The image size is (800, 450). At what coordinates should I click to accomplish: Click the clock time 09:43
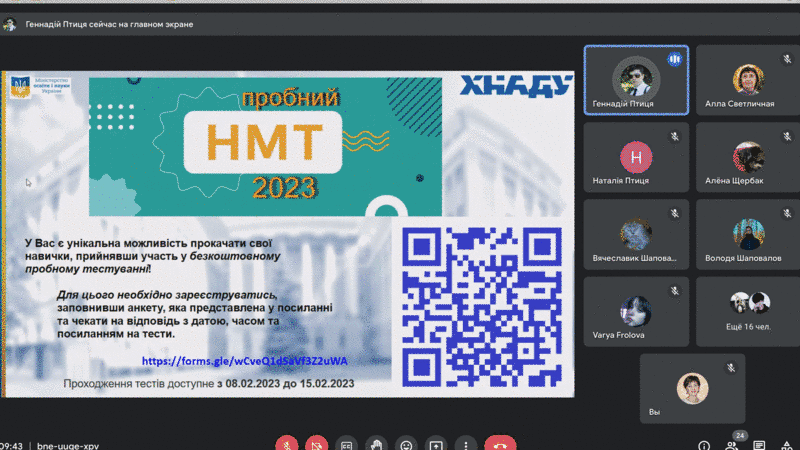11,446
